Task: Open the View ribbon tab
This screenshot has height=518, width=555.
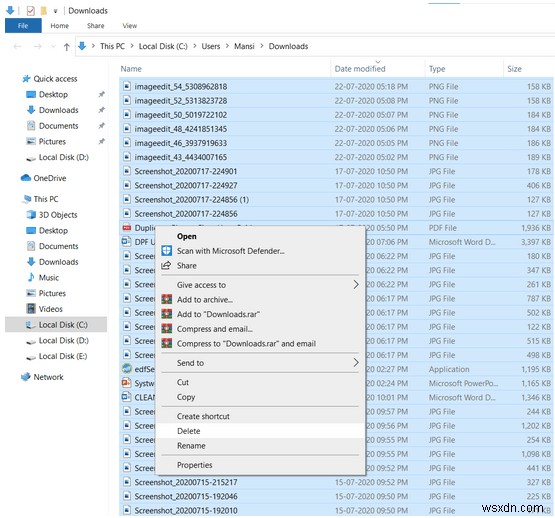Action: click(130, 25)
